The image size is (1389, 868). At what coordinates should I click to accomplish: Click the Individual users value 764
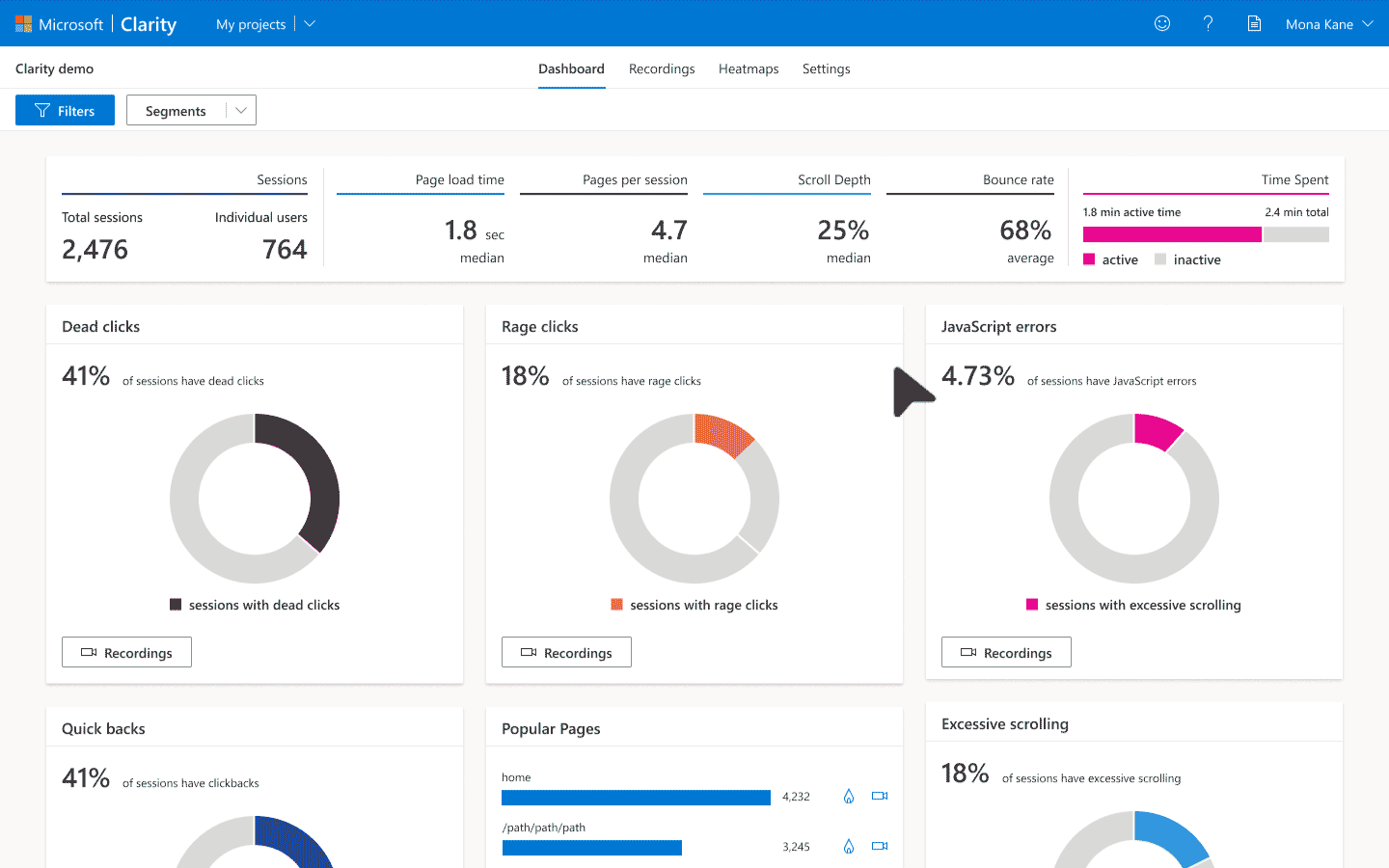pos(285,250)
